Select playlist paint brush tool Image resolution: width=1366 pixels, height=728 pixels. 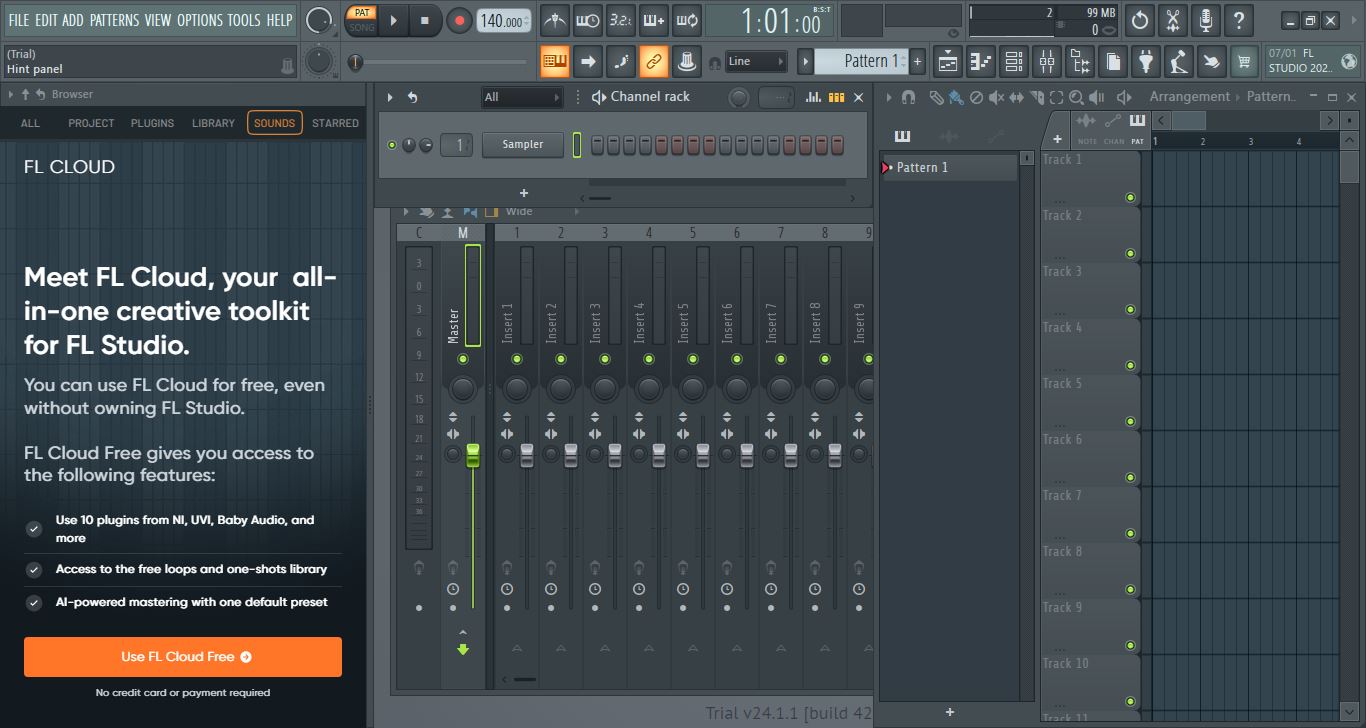pos(956,97)
